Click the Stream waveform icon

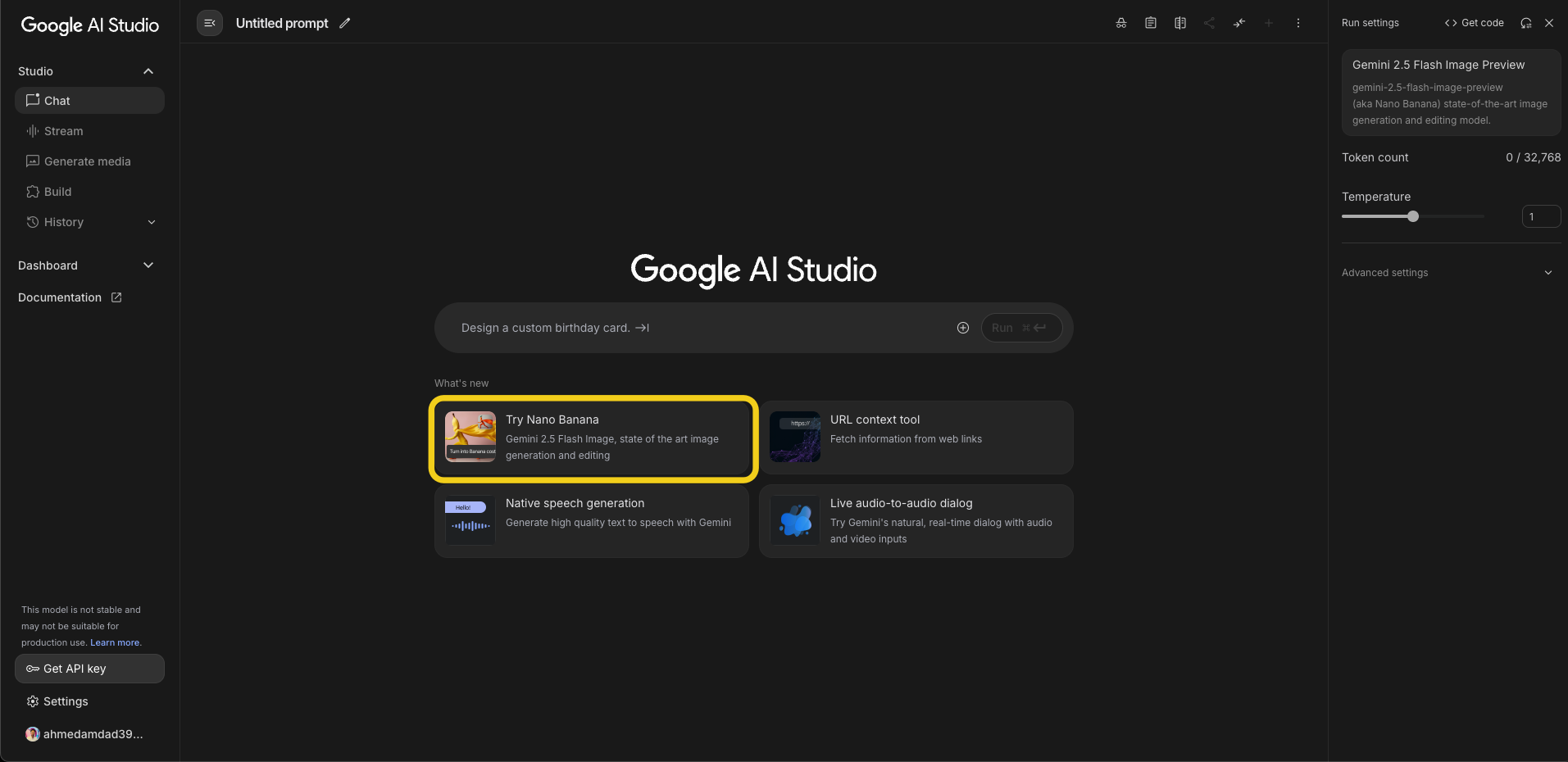(x=33, y=131)
